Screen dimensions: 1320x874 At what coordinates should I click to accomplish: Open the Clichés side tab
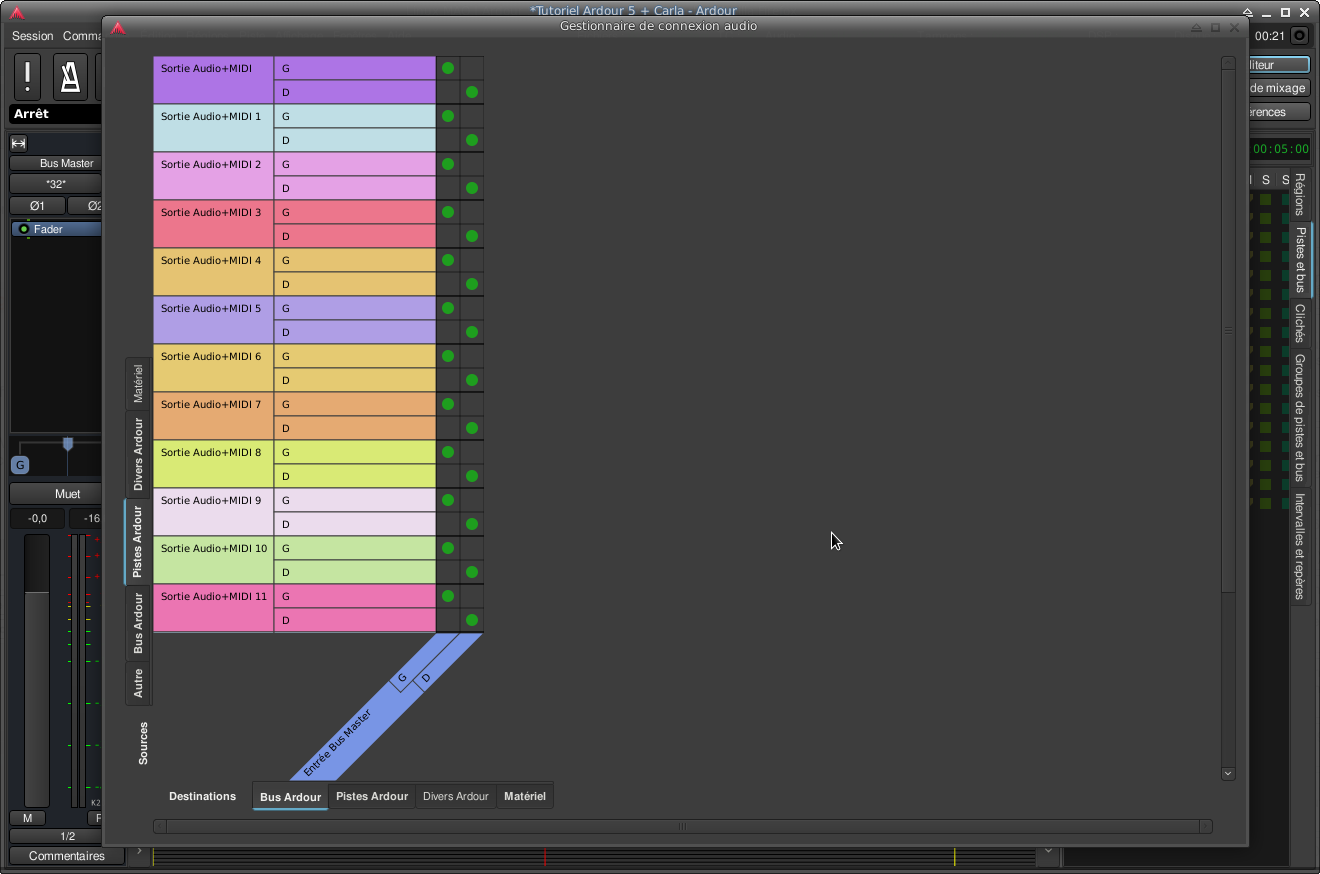click(x=1300, y=323)
